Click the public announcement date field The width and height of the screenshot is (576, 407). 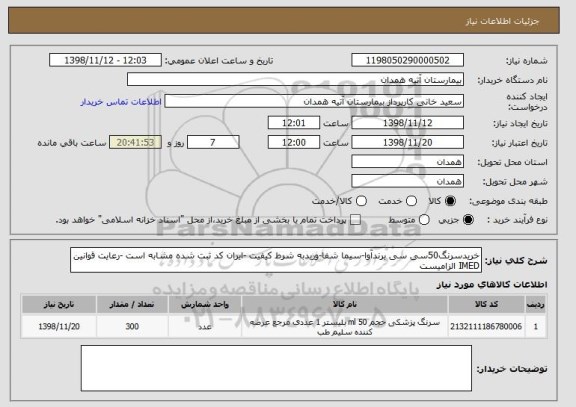coord(105,60)
